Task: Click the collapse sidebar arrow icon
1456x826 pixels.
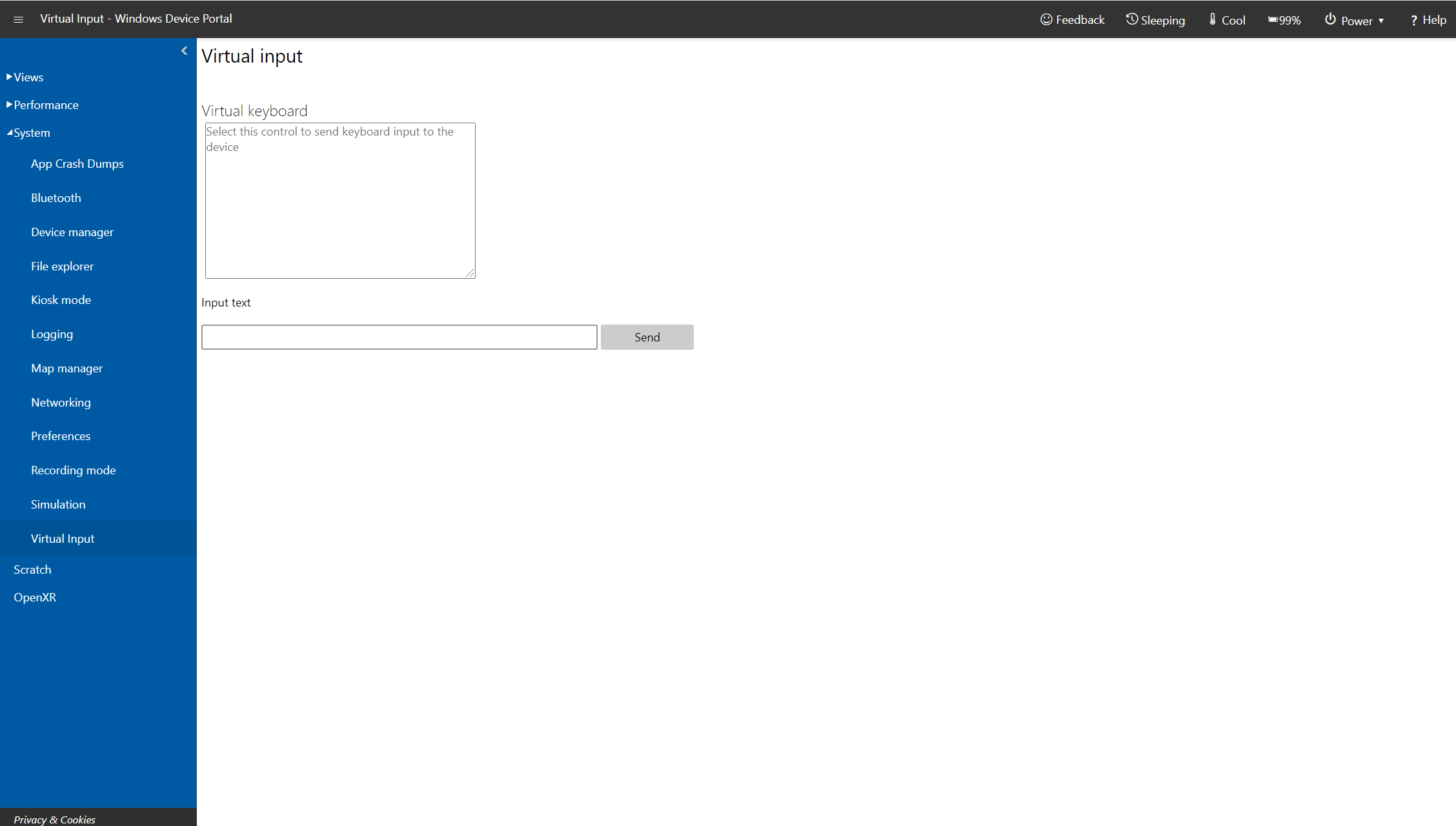Action: (185, 51)
